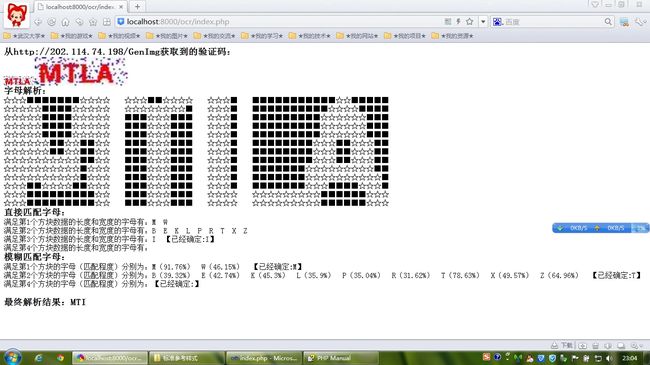Image resolution: width=650 pixels, height=365 pixels.
Task: Select the localhost:8000/ocr/index browser tab
Action: 80,7
